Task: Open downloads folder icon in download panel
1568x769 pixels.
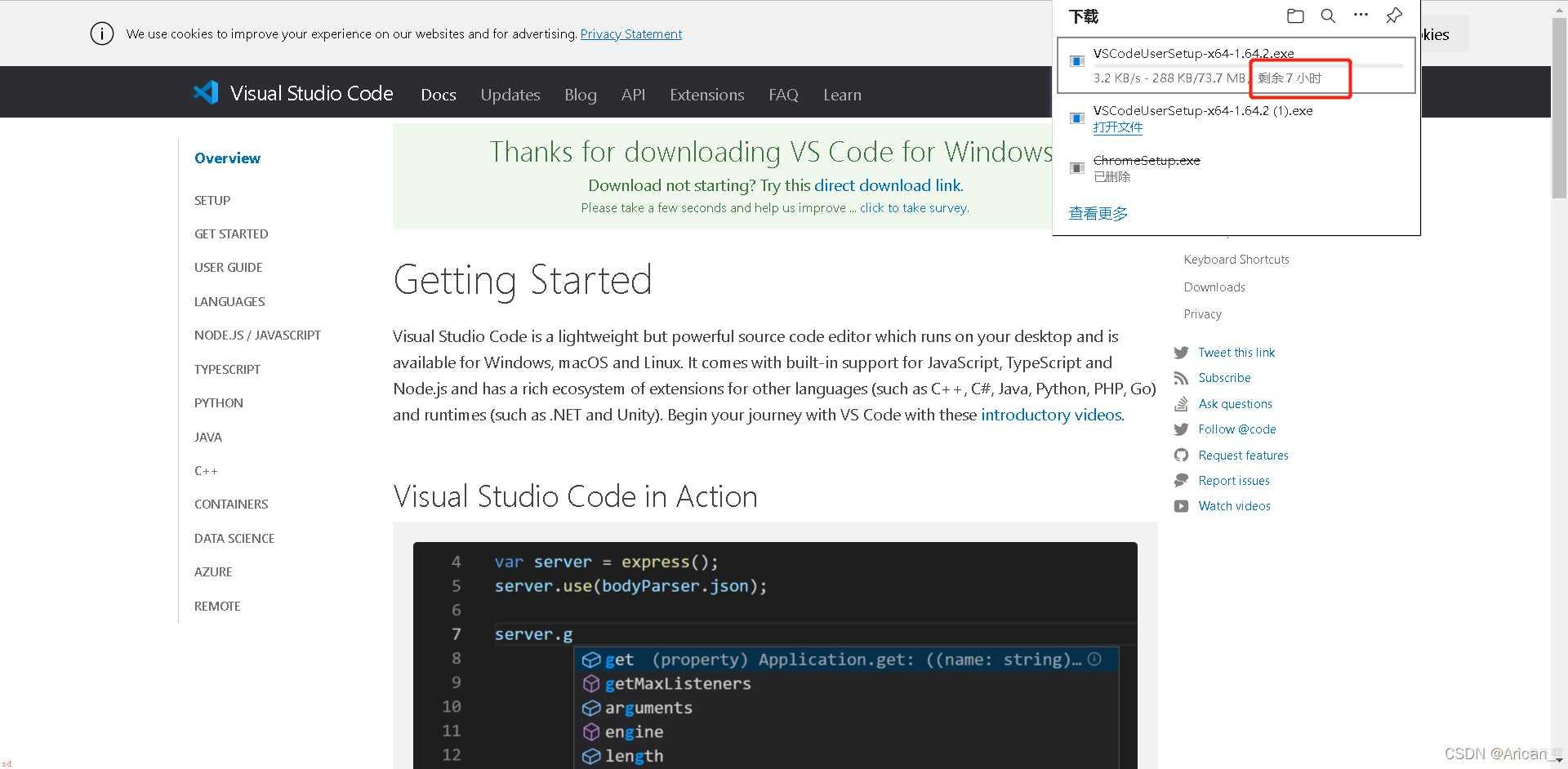Action: [x=1295, y=16]
